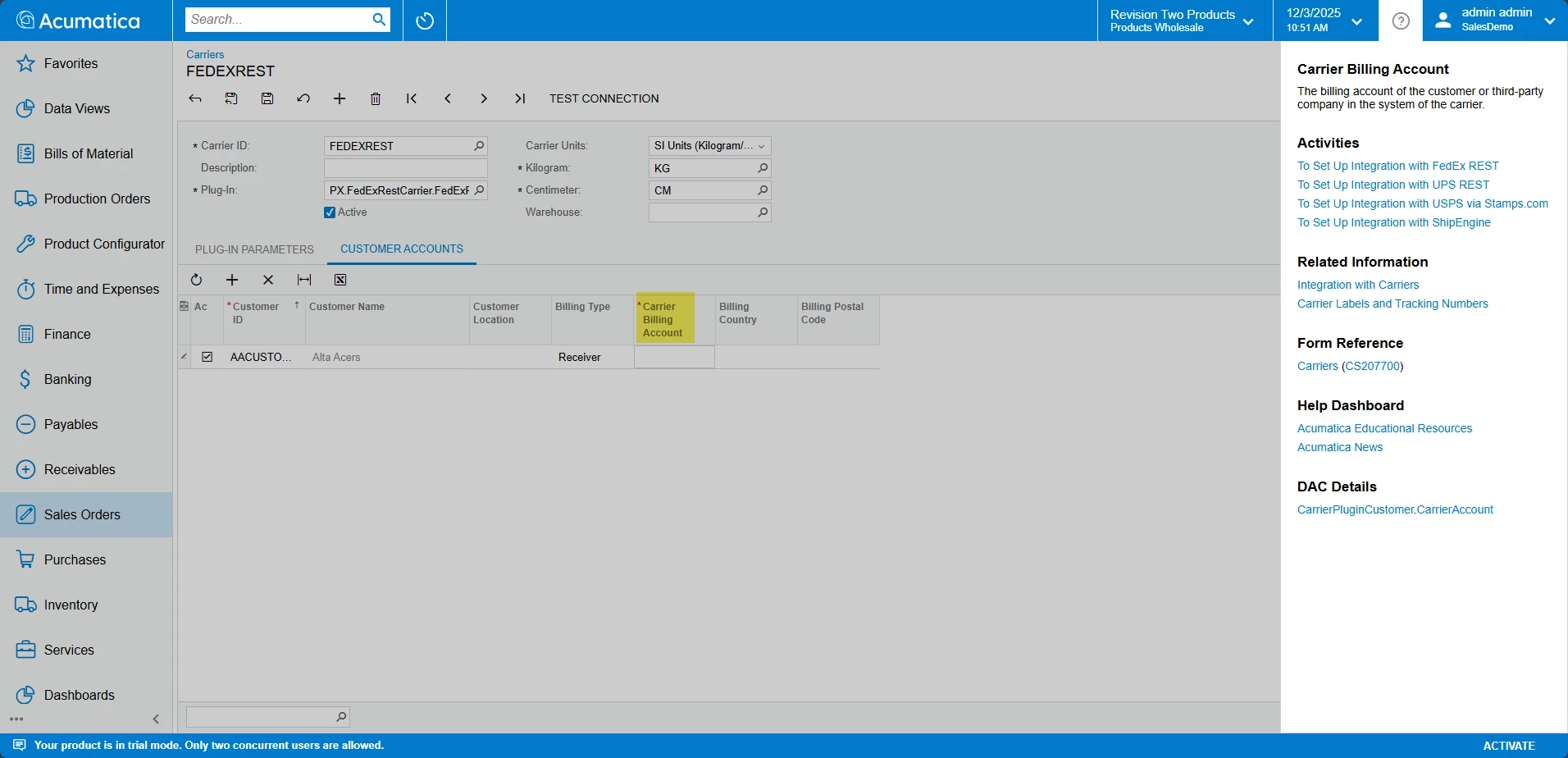Click the Fit to Screen grid icon
The height and width of the screenshot is (758, 1568).
click(304, 280)
